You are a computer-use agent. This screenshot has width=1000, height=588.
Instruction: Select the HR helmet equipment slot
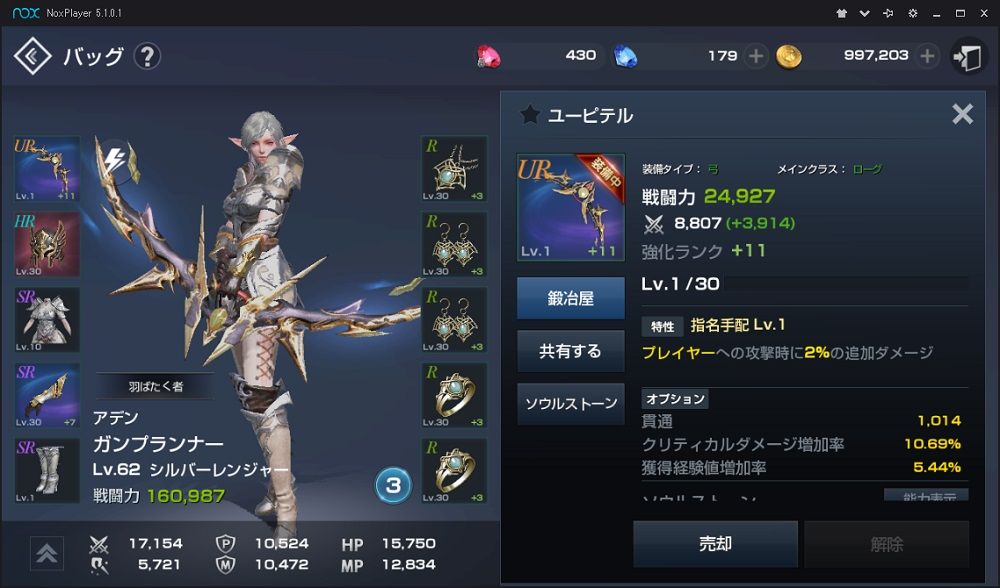click(47, 244)
